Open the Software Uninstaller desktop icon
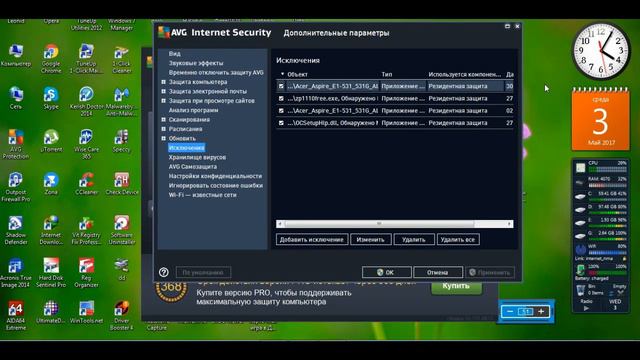This screenshot has width=640, height=360. click(x=122, y=230)
